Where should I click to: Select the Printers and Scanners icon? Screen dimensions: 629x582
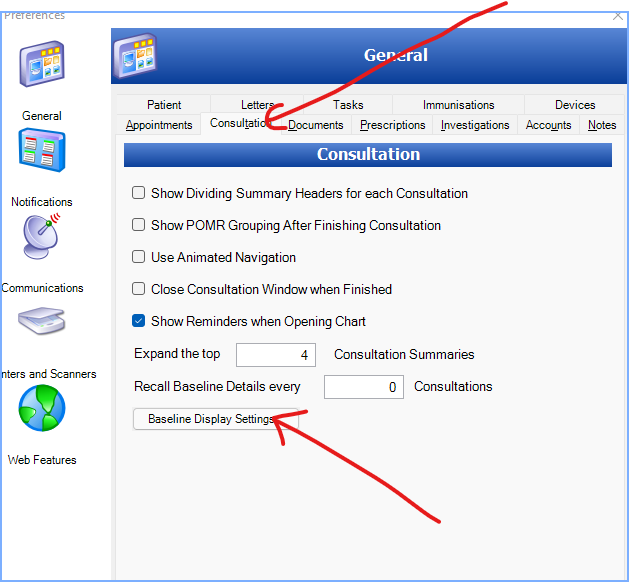[42, 322]
